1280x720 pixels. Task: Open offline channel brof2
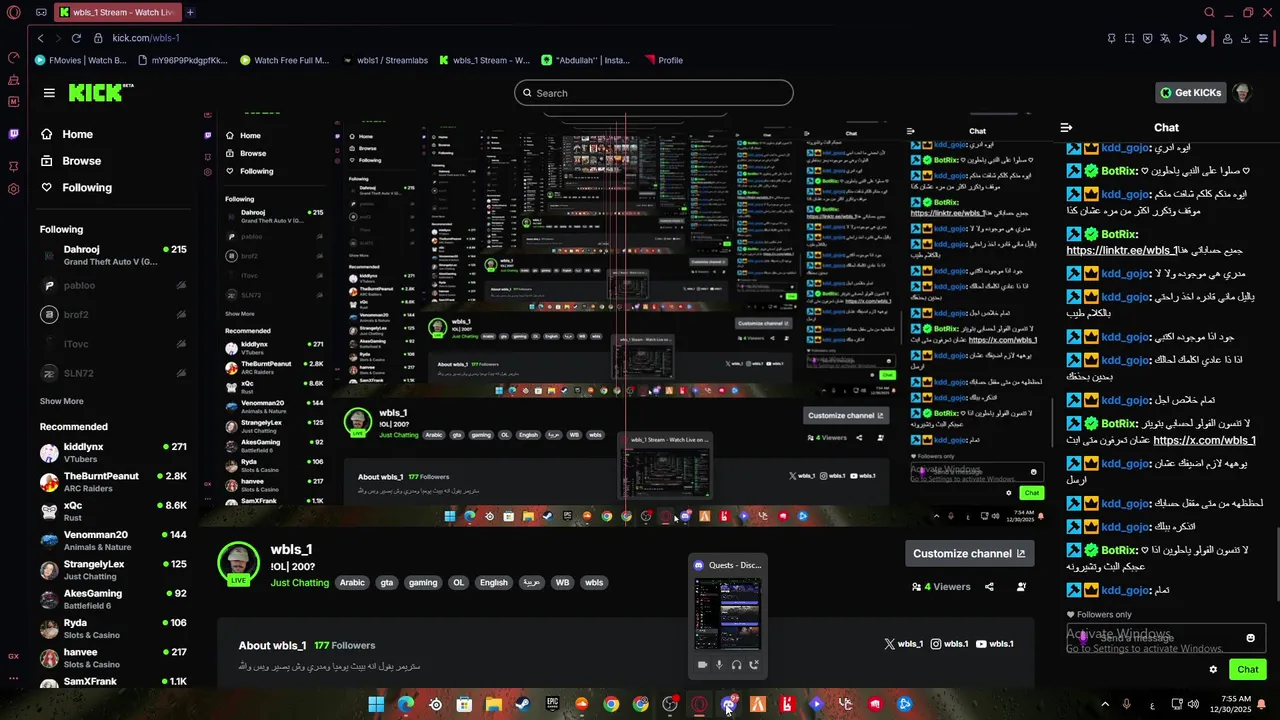click(113, 314)
